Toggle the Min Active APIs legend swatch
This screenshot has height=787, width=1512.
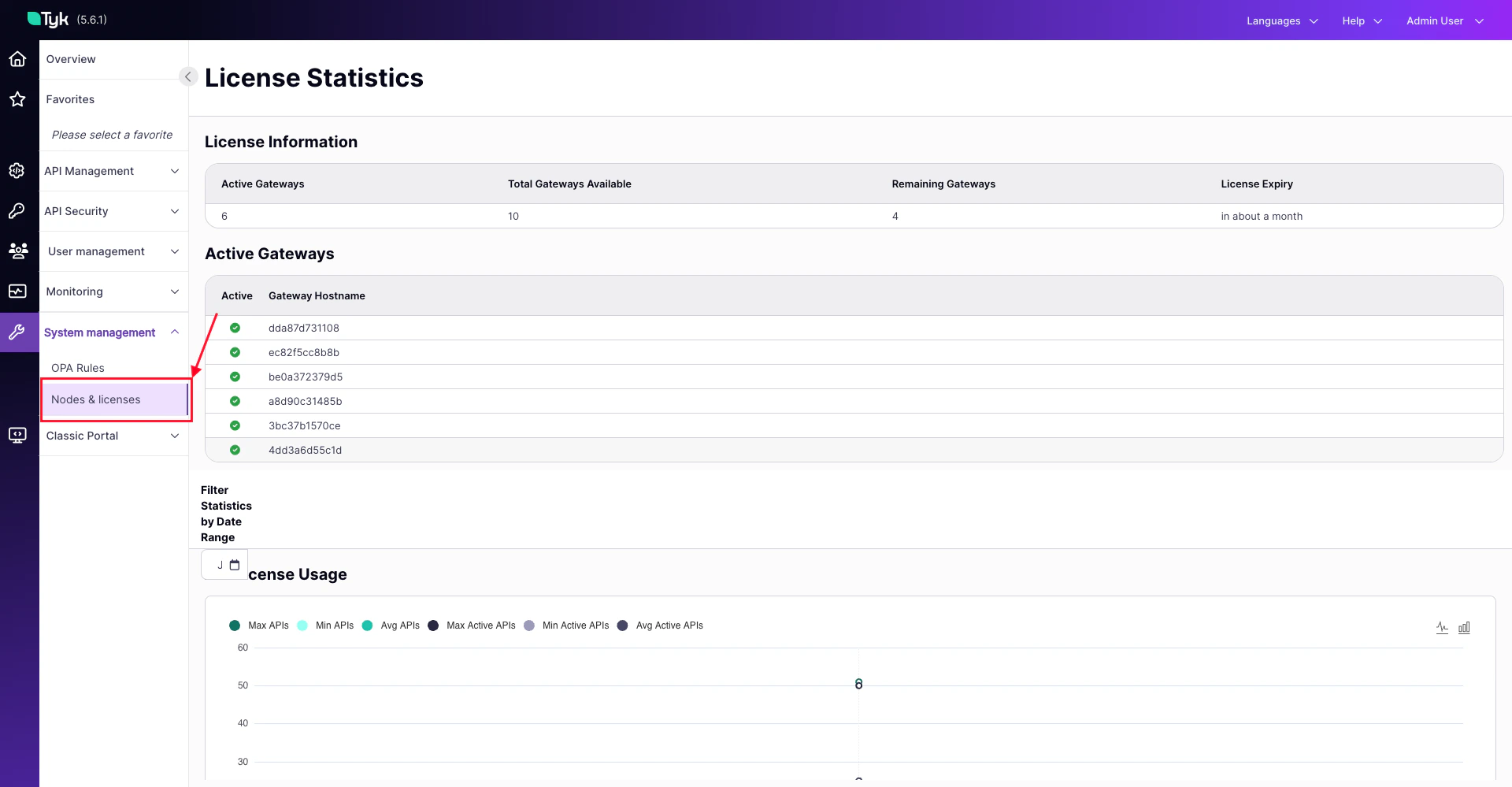coord(528,625)
